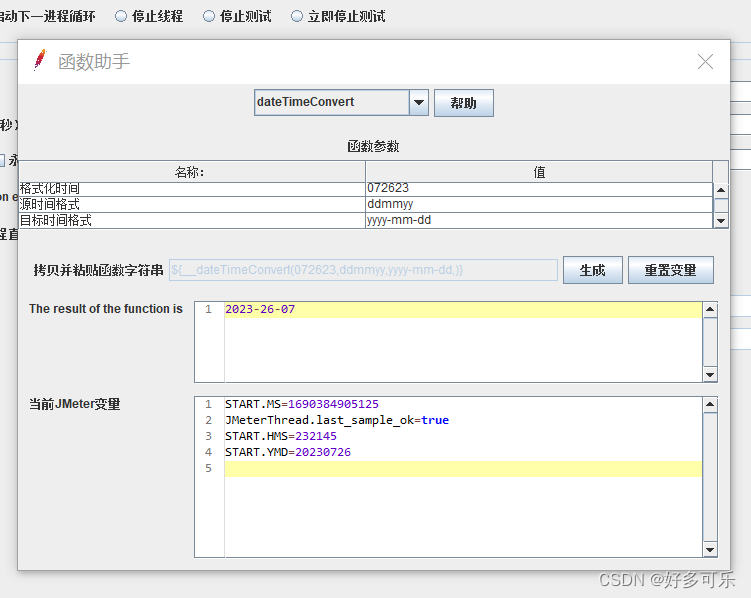Image resolution: width=751 pixels, height=598 pixels.
Task: Click the variables panel scroll down arrow
Action: click(710, 550)
